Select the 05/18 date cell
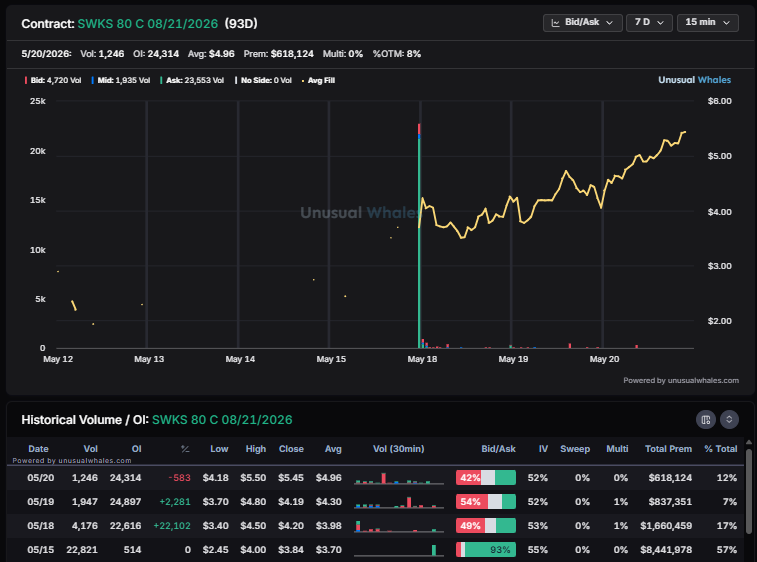 [41, 525]
